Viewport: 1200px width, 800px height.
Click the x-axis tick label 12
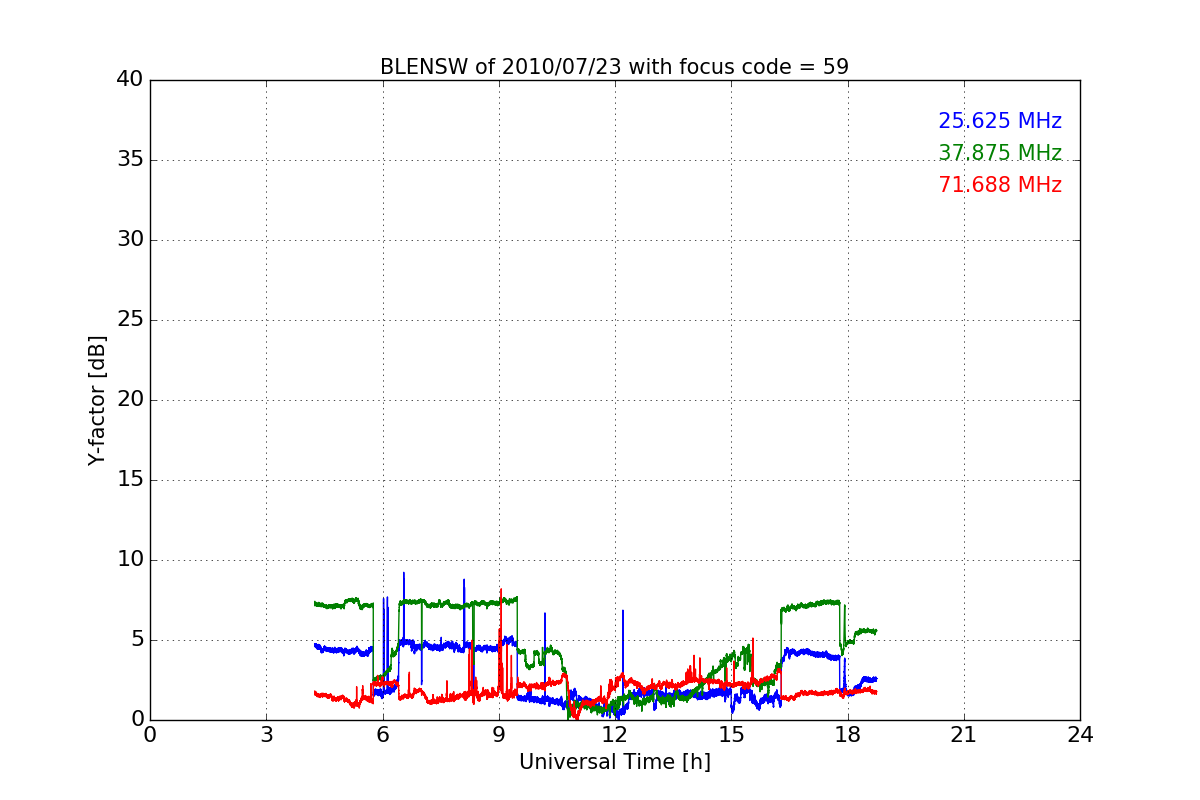point(615,735)
